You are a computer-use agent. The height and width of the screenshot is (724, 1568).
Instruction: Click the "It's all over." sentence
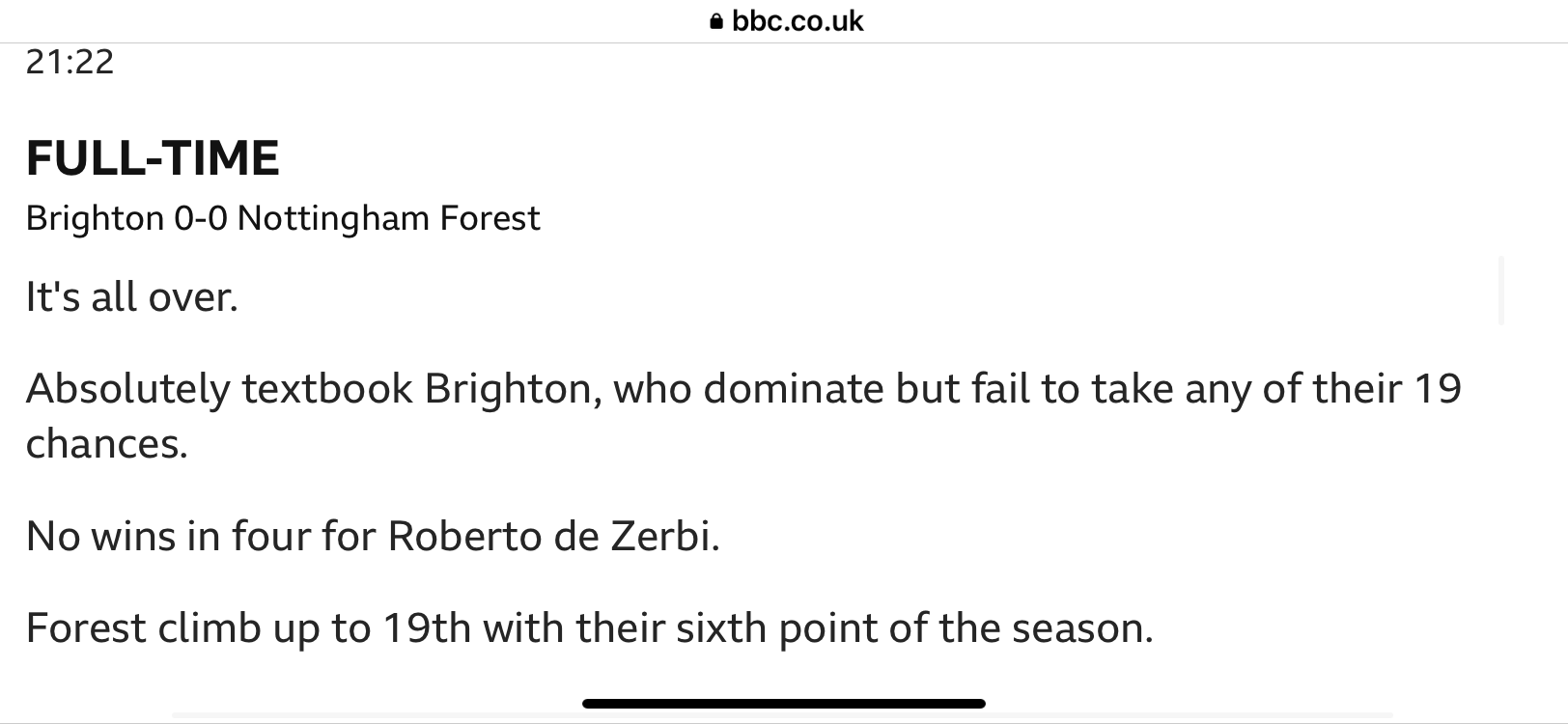pyautogui.click(x=131, y=296)
